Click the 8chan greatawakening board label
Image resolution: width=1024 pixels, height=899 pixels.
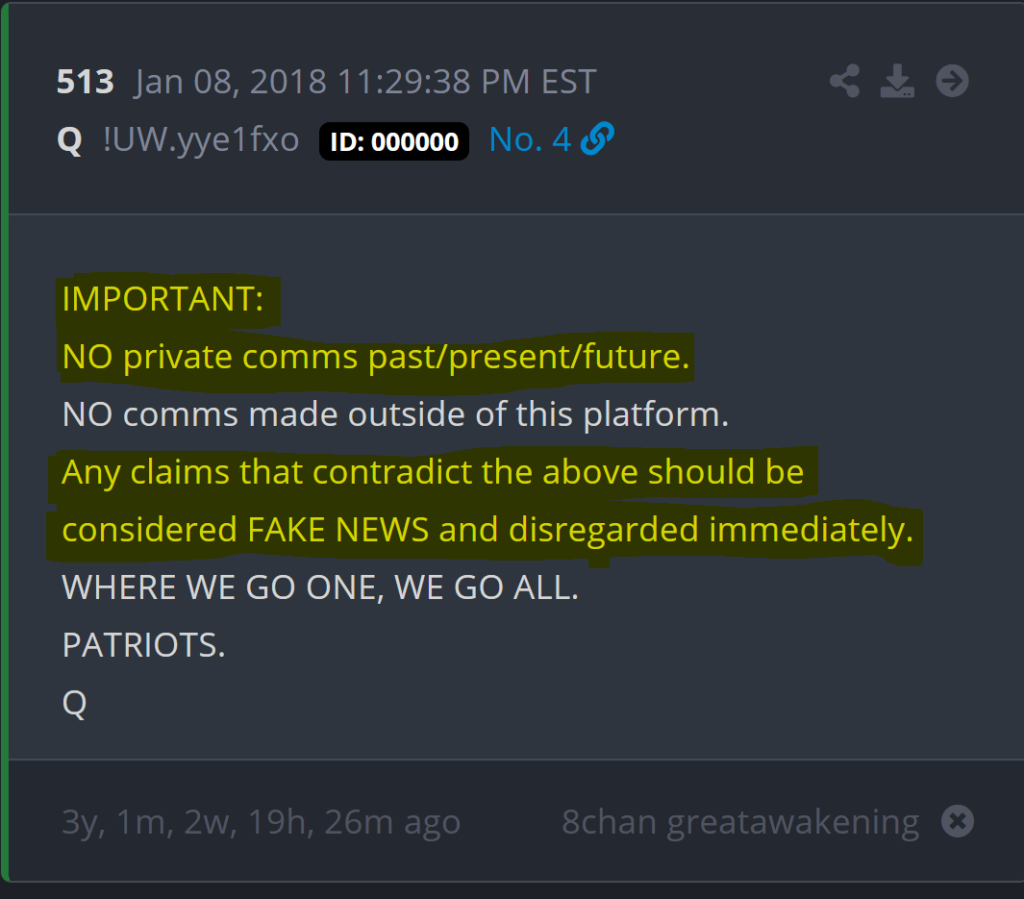[740, 822]
